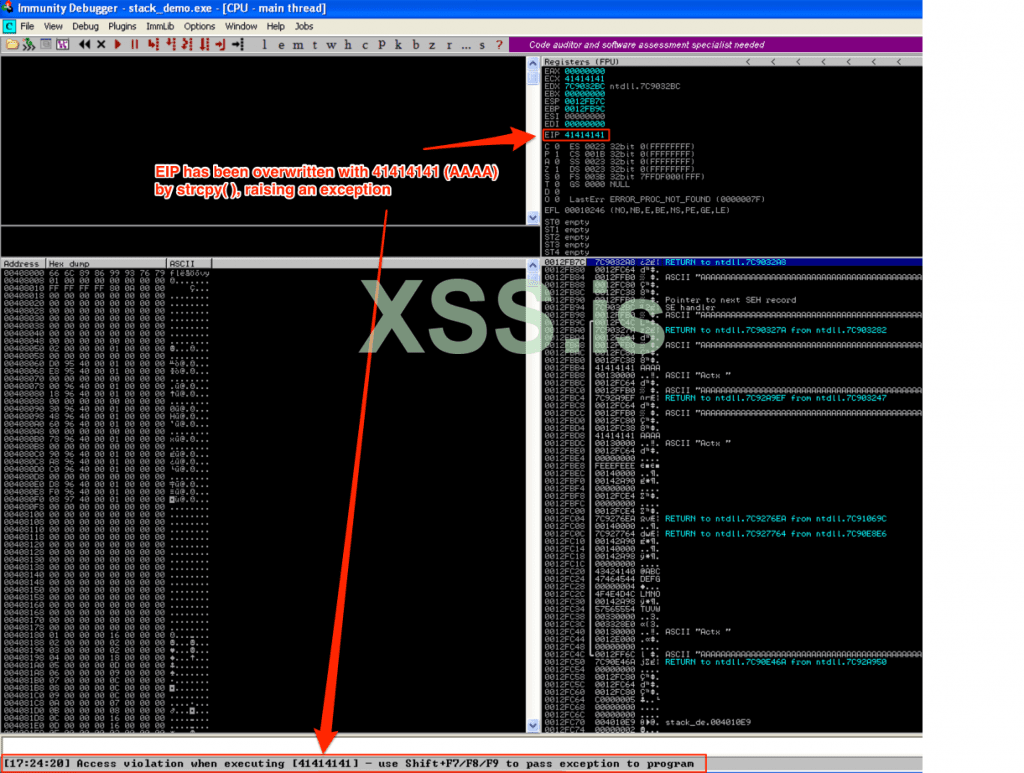Click scroll-down arrow of disassembly pane
1024x773 pixels.
click(533, 217)
